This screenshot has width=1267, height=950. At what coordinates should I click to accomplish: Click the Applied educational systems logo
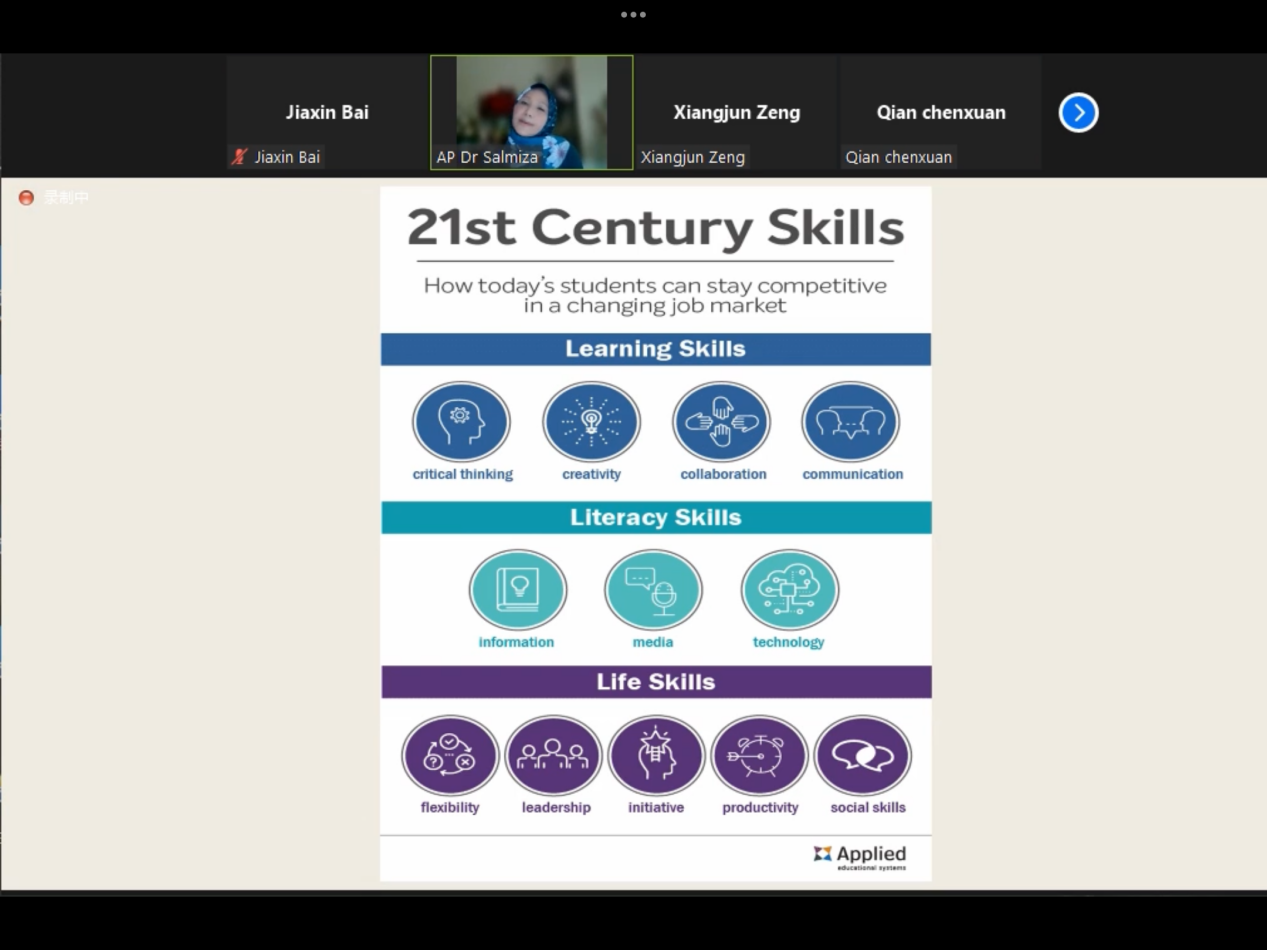pyautogui.click(x=860, y=856)
